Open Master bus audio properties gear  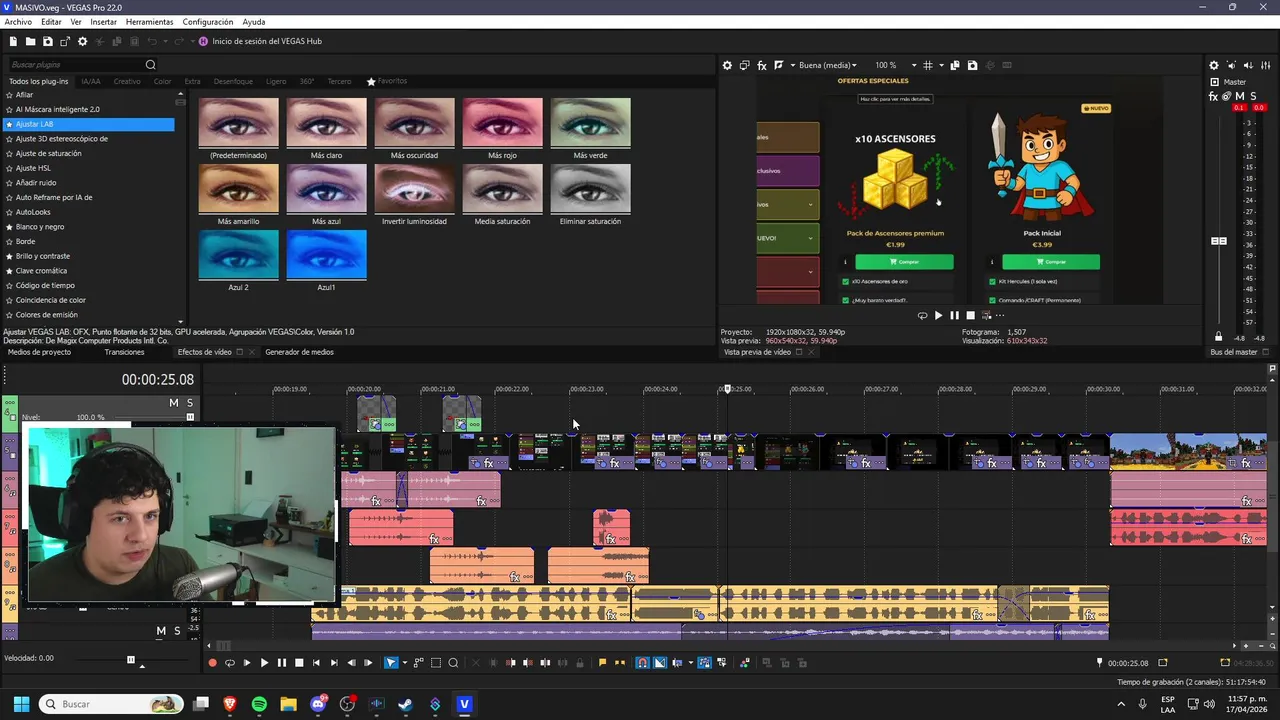[x=1214, y=65]
